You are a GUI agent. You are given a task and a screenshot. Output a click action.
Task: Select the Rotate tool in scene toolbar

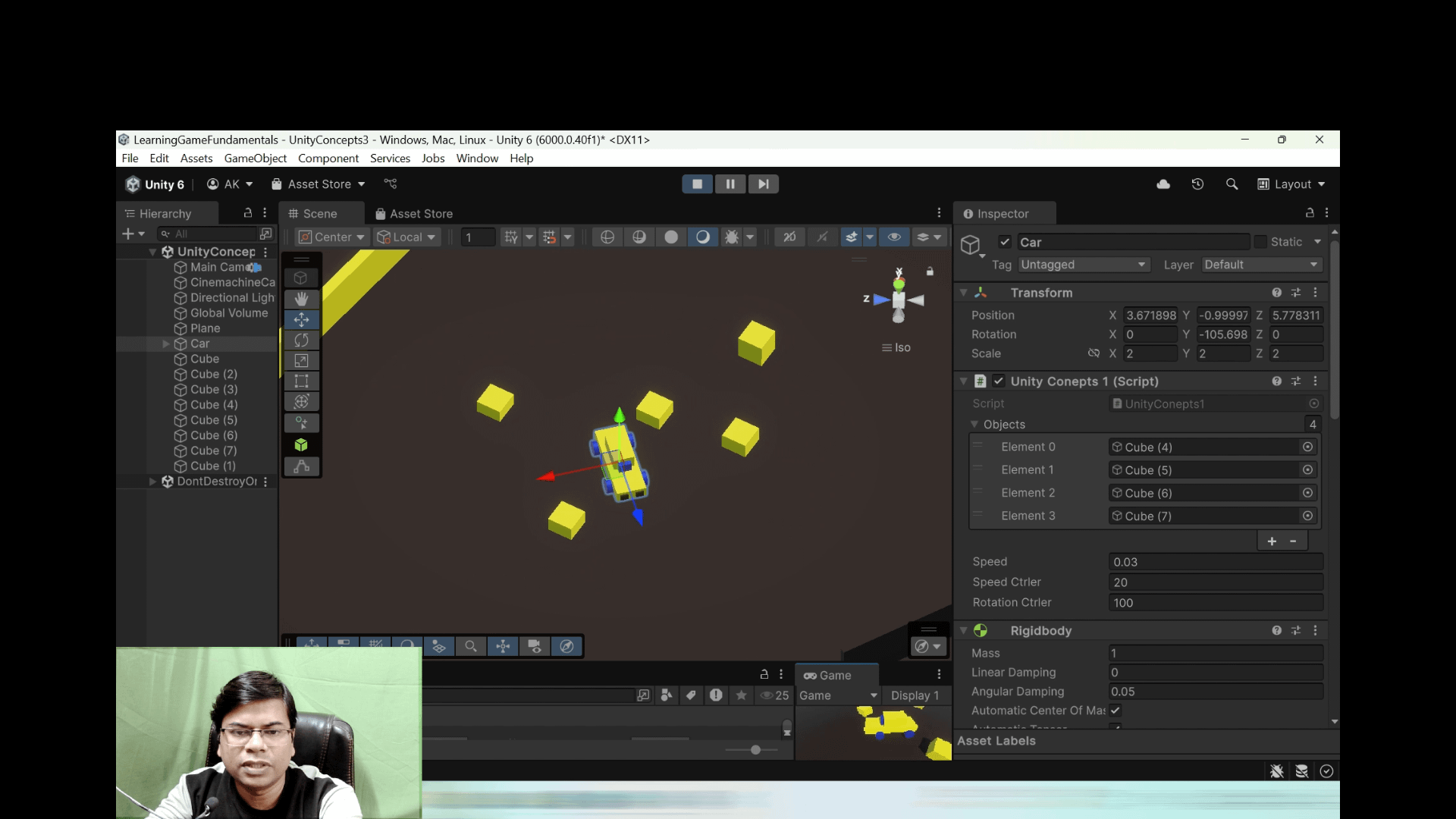(x=301, y=340)
